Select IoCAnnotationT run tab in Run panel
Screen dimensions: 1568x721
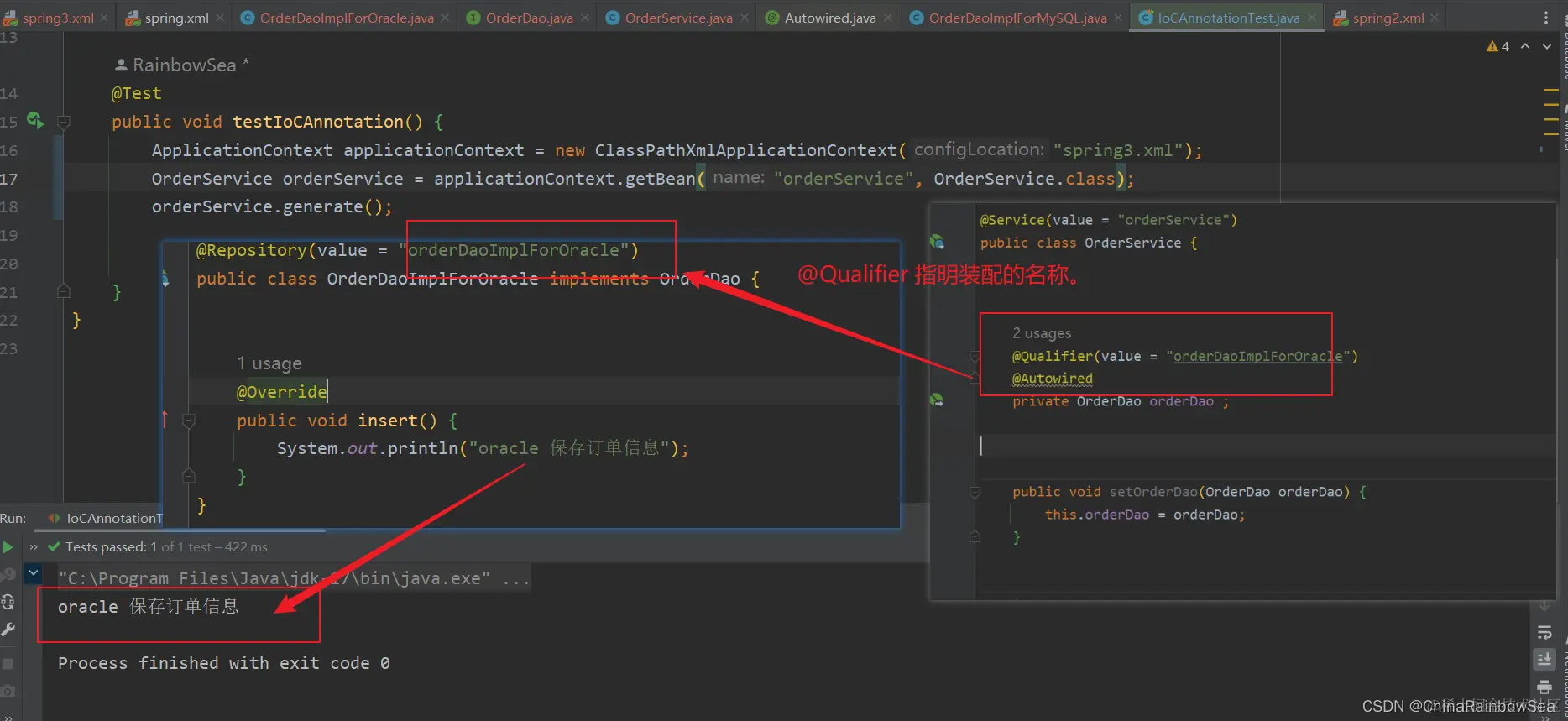point(104,518)
